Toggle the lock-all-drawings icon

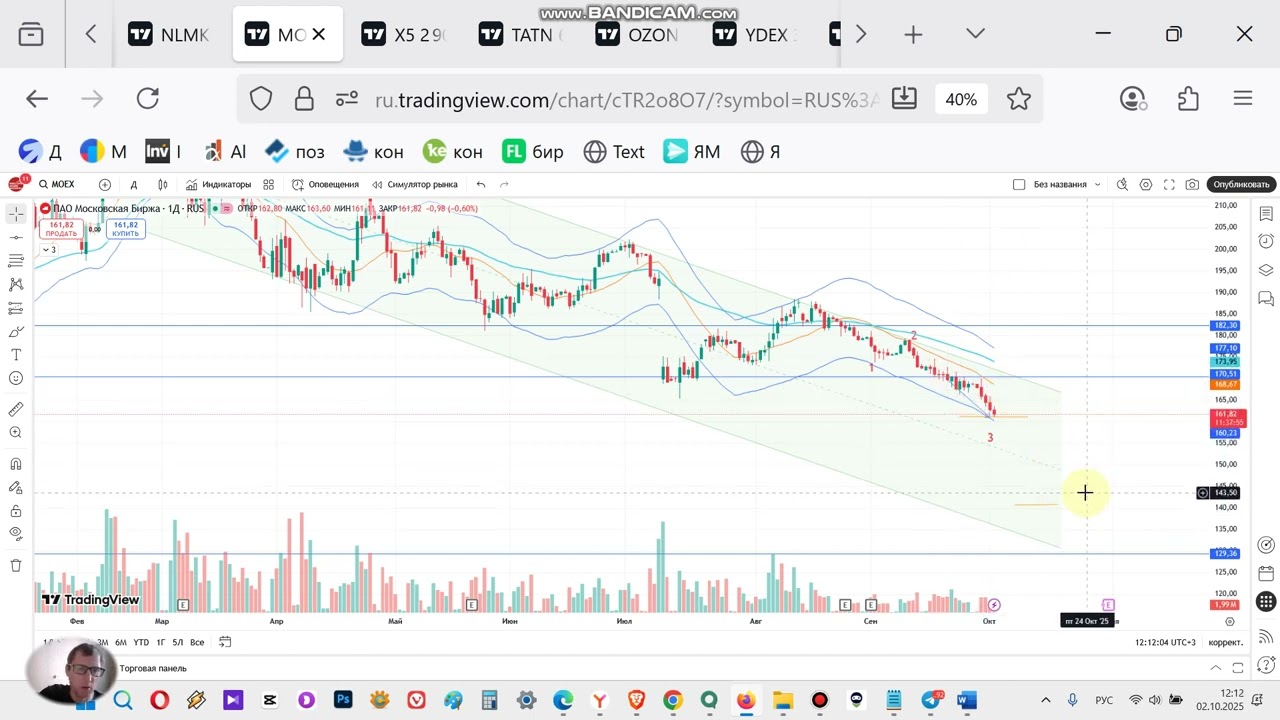point(16,511)
